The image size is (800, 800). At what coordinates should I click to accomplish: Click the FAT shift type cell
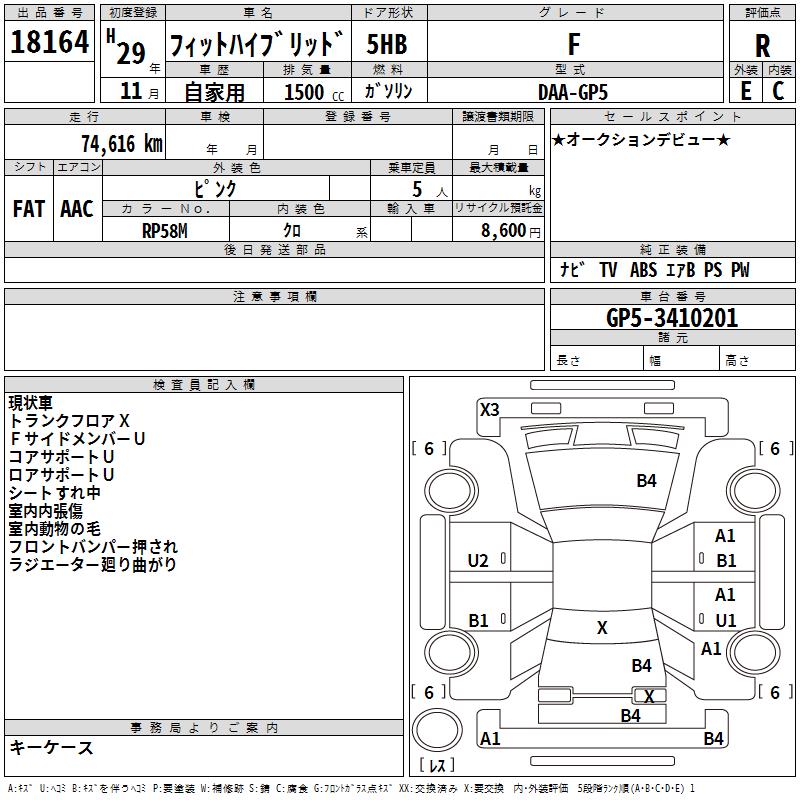[28, 208]
